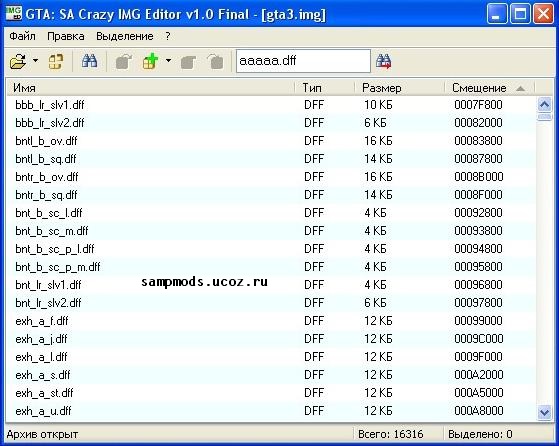Select file bbb_lr_slv2.dff
The image size is (559, 446).
tap(50, 123)
